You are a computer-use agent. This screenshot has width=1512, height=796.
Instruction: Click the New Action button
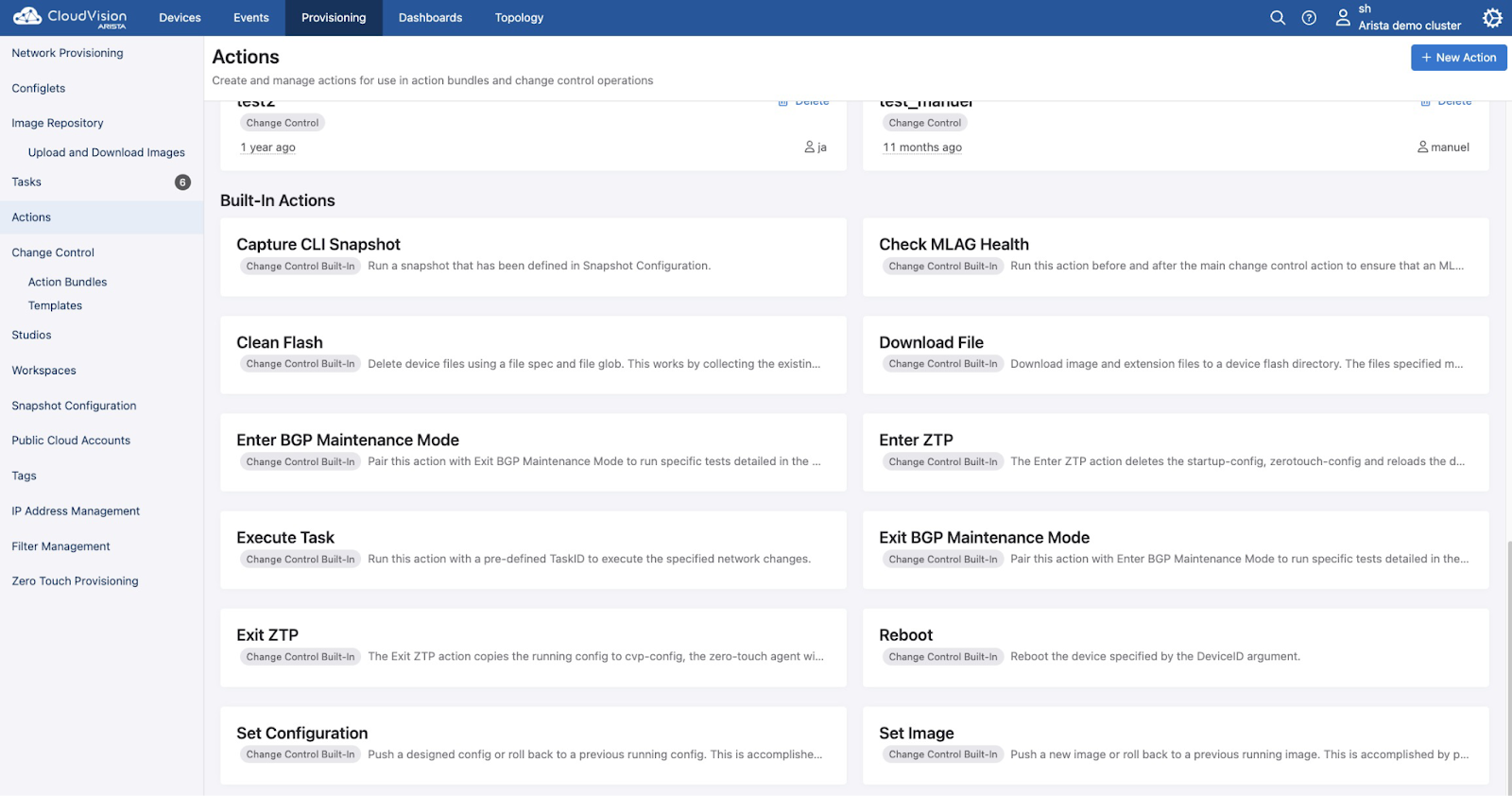(x=1458, y=58)
